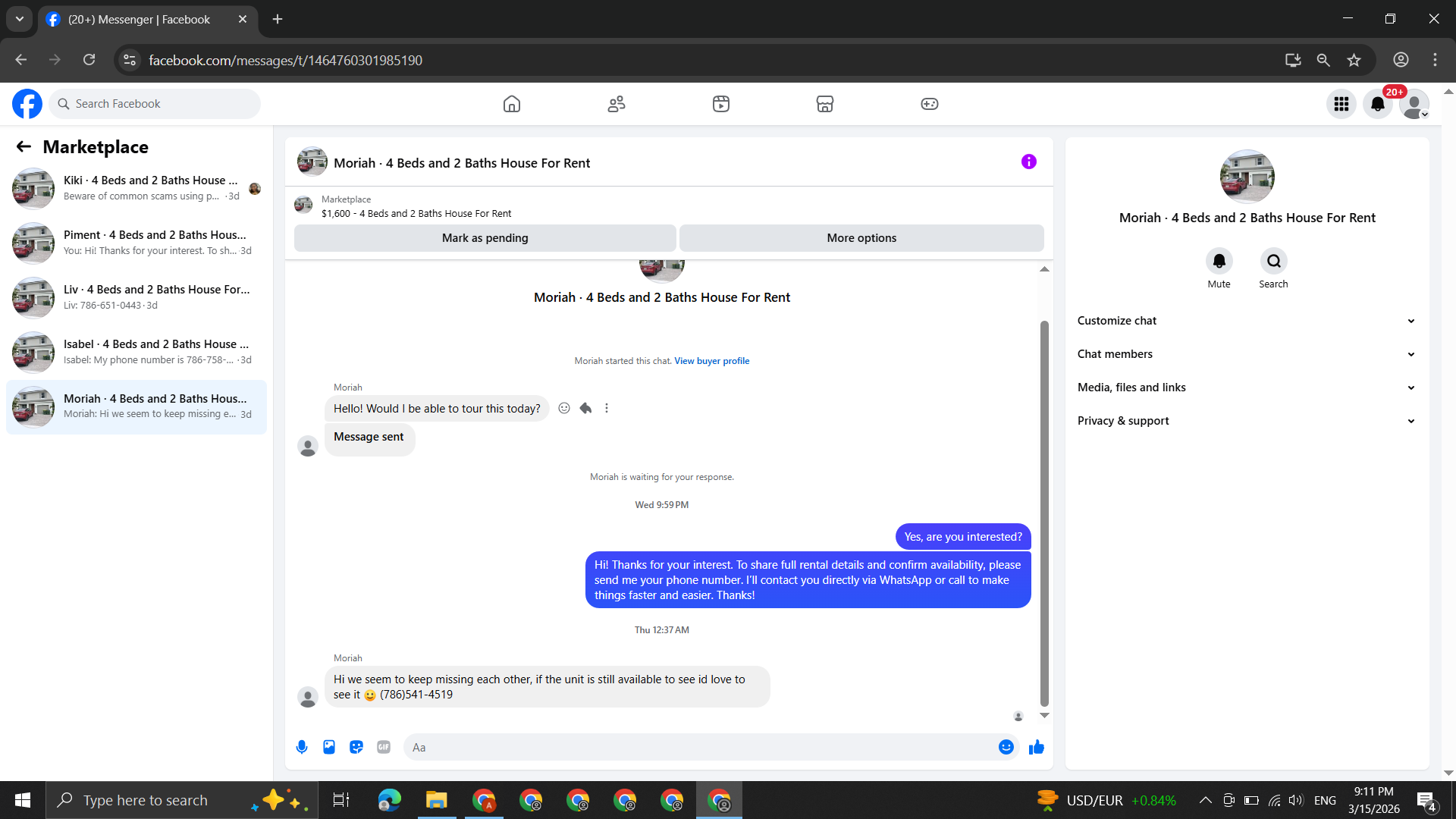Click the Search Facebook field

pyautogui.click(x=155, y=104)
